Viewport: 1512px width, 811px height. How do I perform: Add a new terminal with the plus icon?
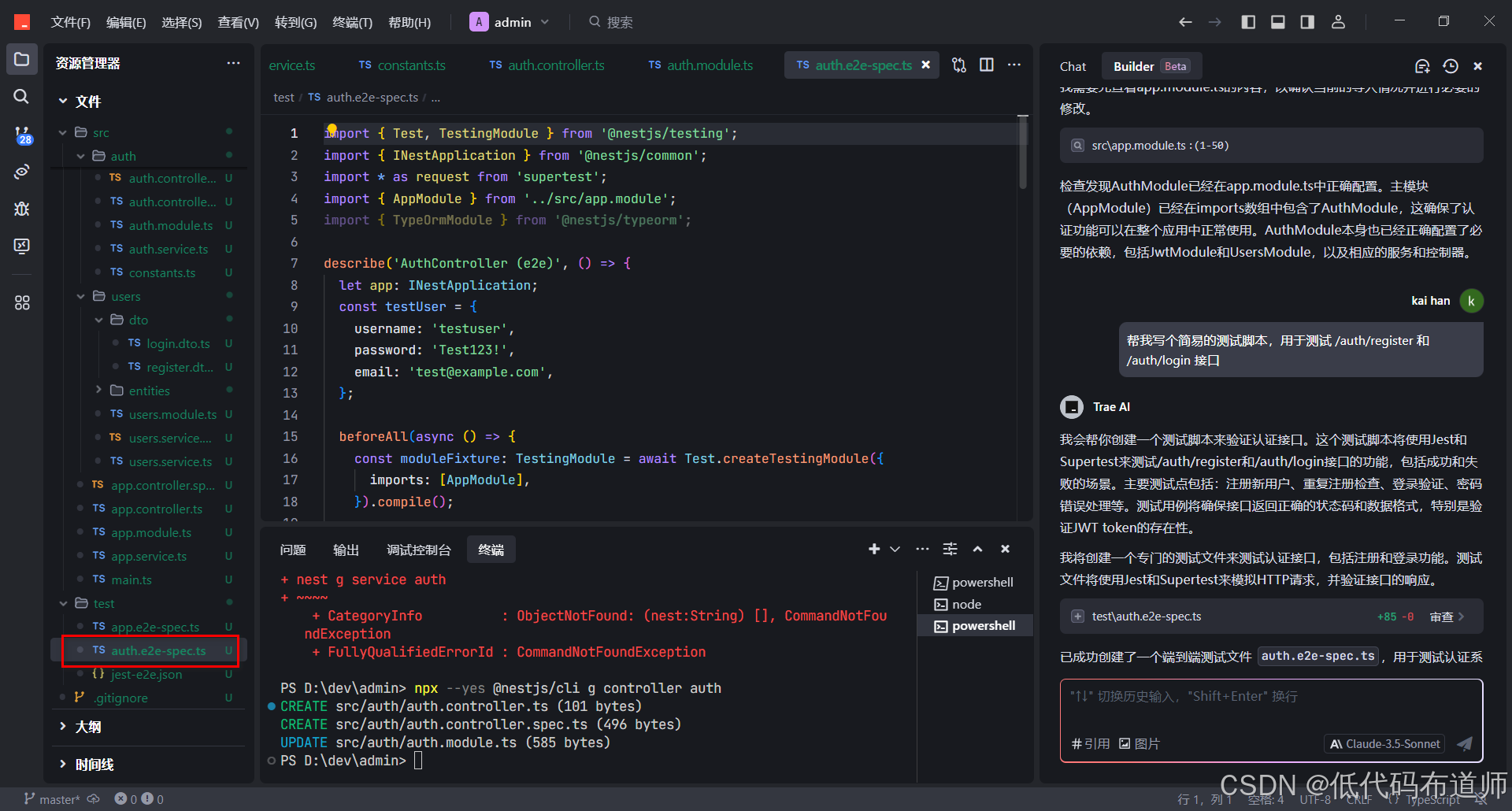(x=874, y=549)
